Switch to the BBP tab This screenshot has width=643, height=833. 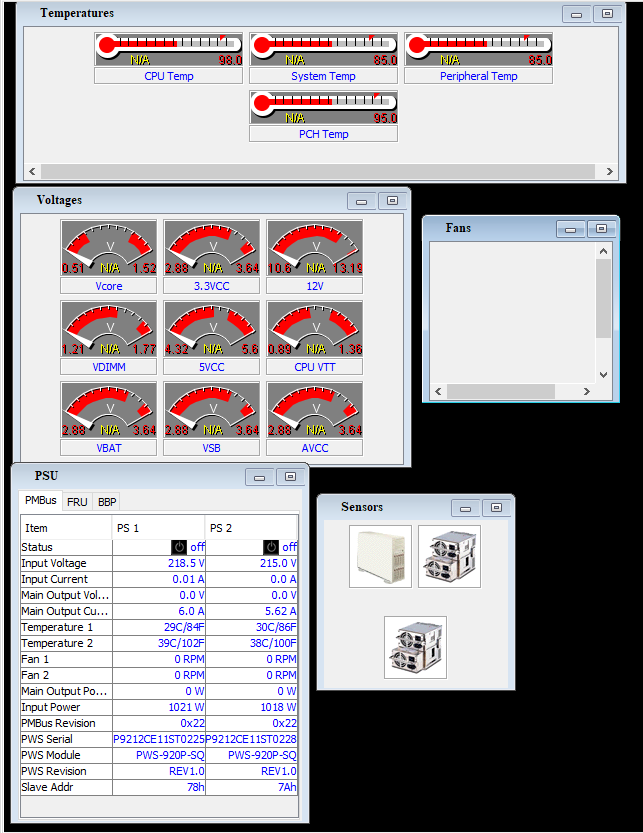coord(107,502)
